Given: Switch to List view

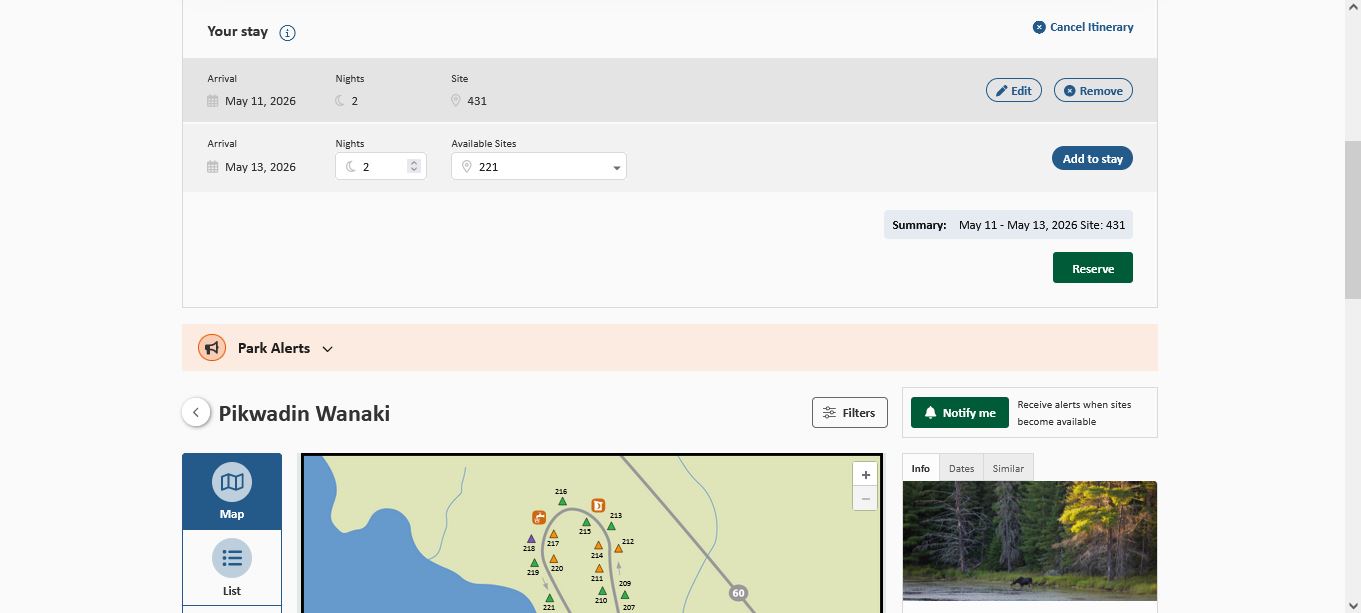Looking at the screenshot, I should (x=232, y=568).
